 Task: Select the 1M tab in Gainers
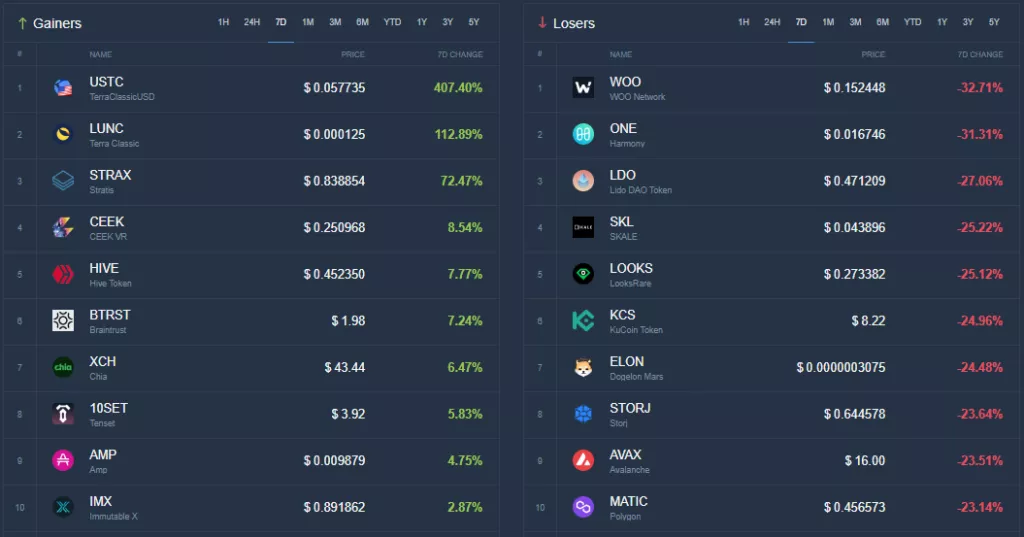308,22
